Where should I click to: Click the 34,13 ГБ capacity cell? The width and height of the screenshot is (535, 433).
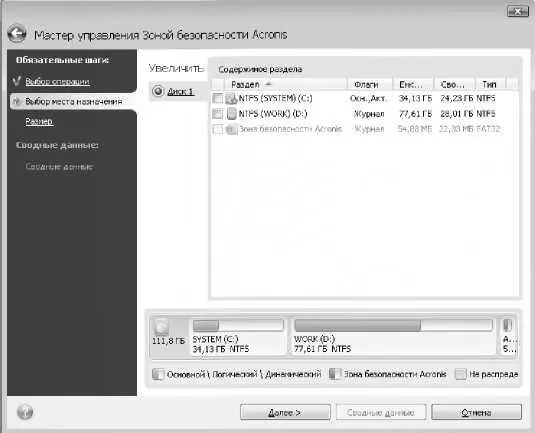coord(415,98)
